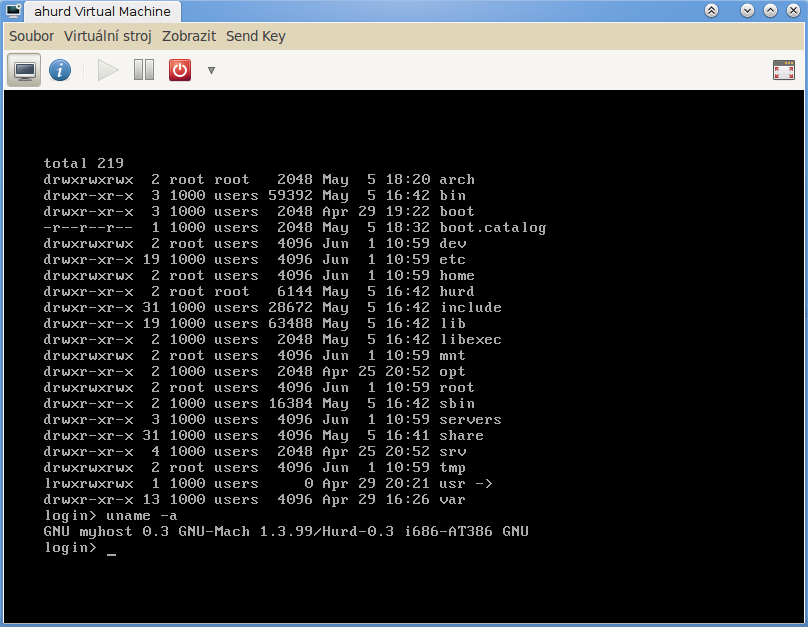
Task: Show the graphical console view
Action: (x=24, y=70)
